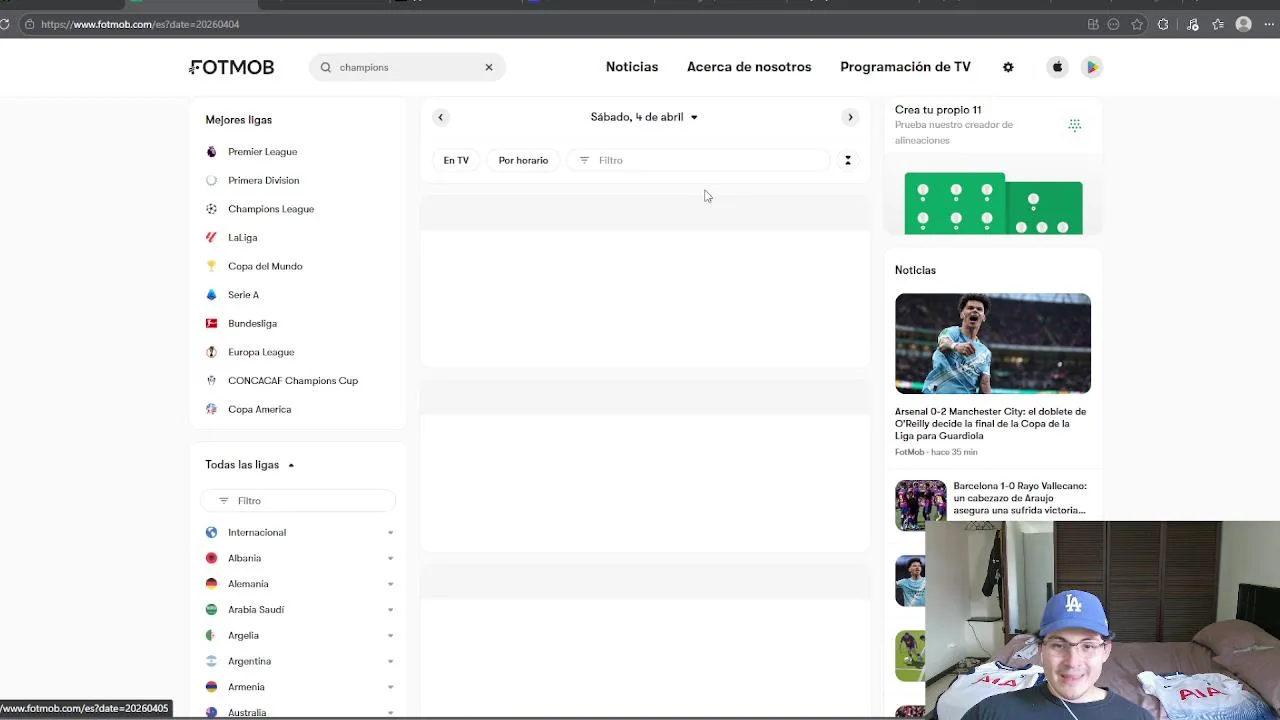This screenshot has height=720, width=1280.
Task: Click the Alemania flag icon
Action: [211, 584]
